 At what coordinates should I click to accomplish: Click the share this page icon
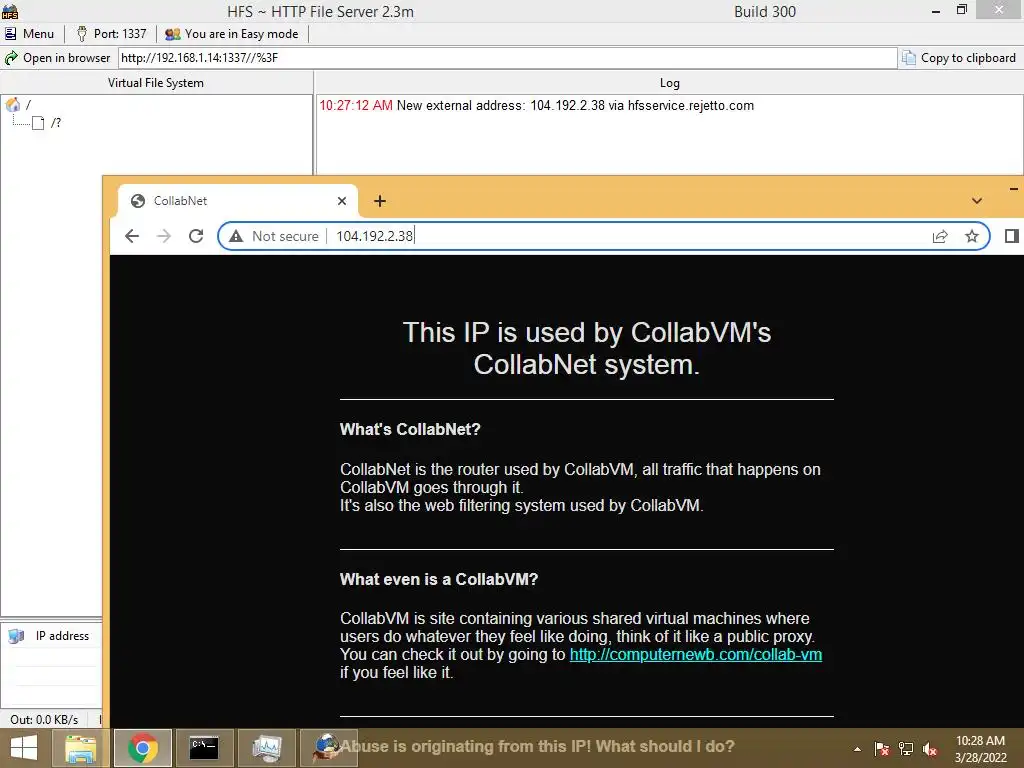[x=940, y=236]
